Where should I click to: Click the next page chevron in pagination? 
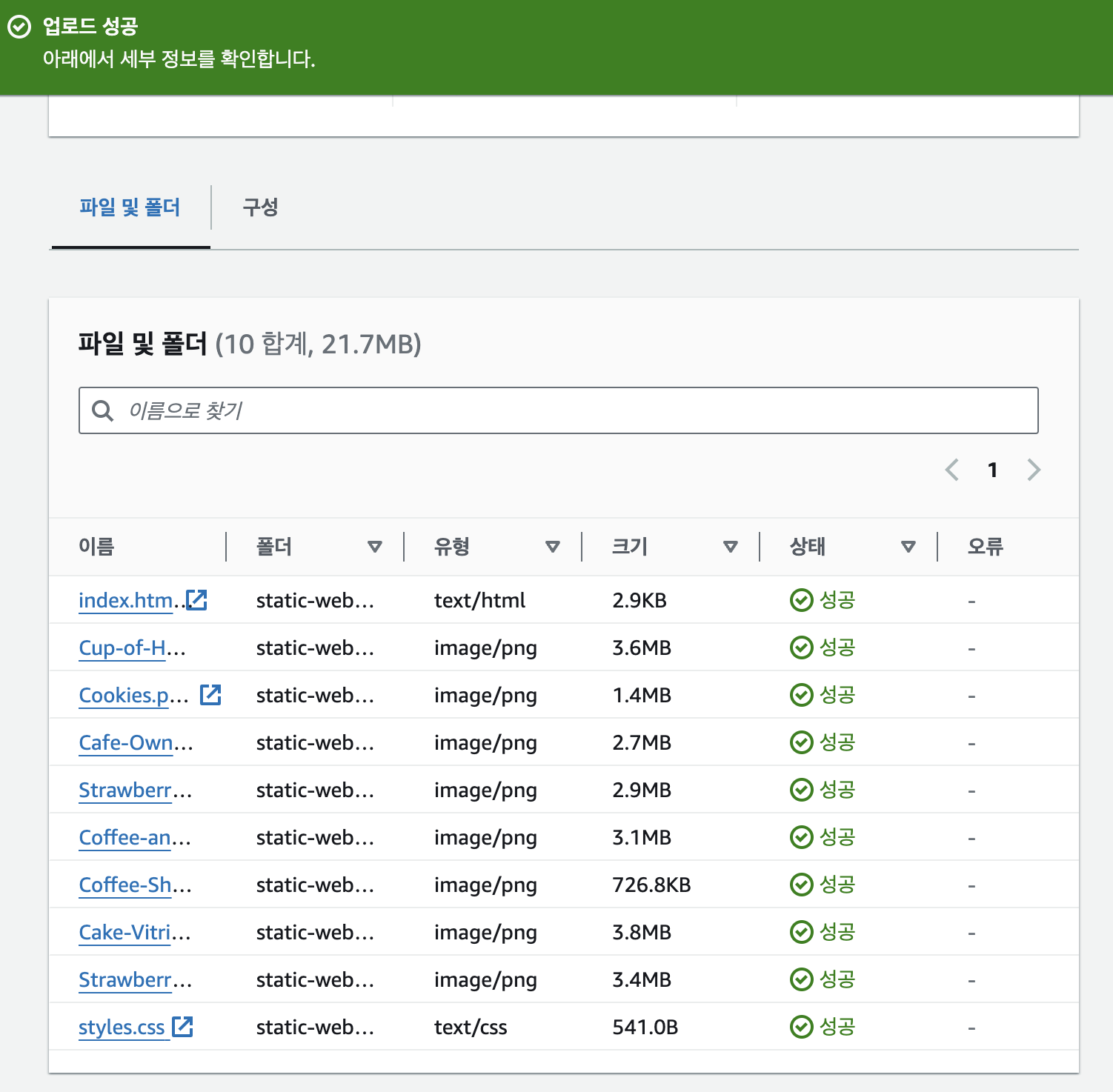click(x=1034, y=470)
